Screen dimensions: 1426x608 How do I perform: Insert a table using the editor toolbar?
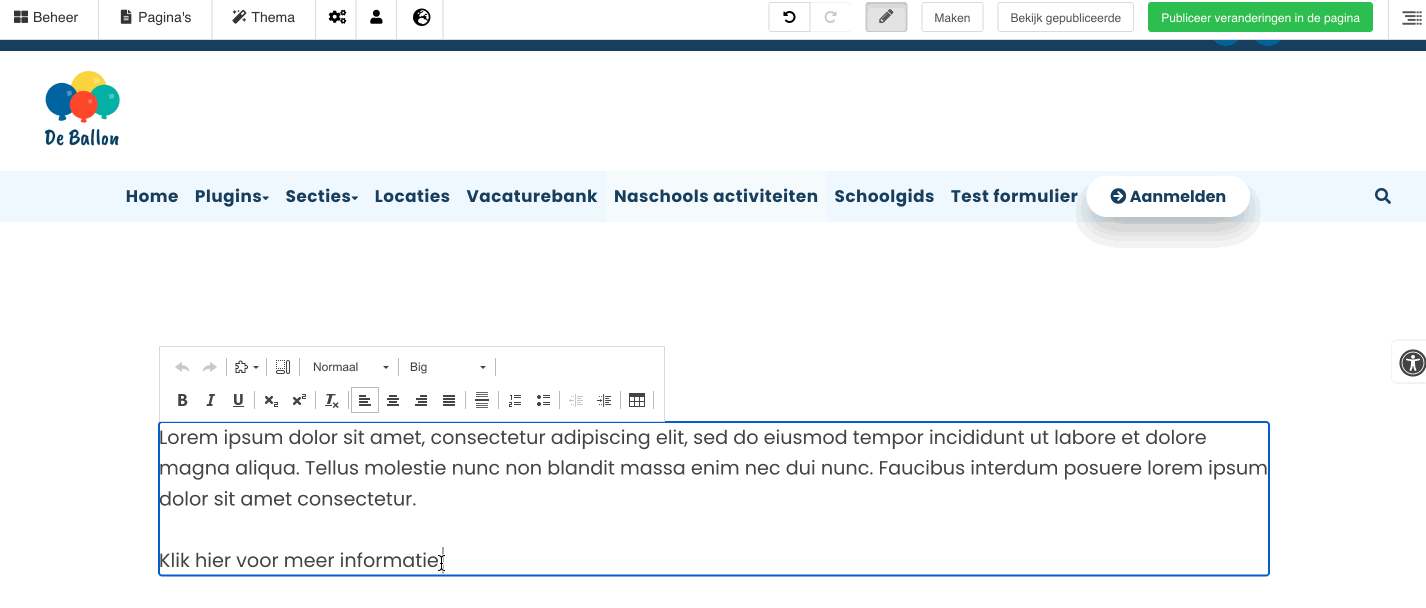637,400
